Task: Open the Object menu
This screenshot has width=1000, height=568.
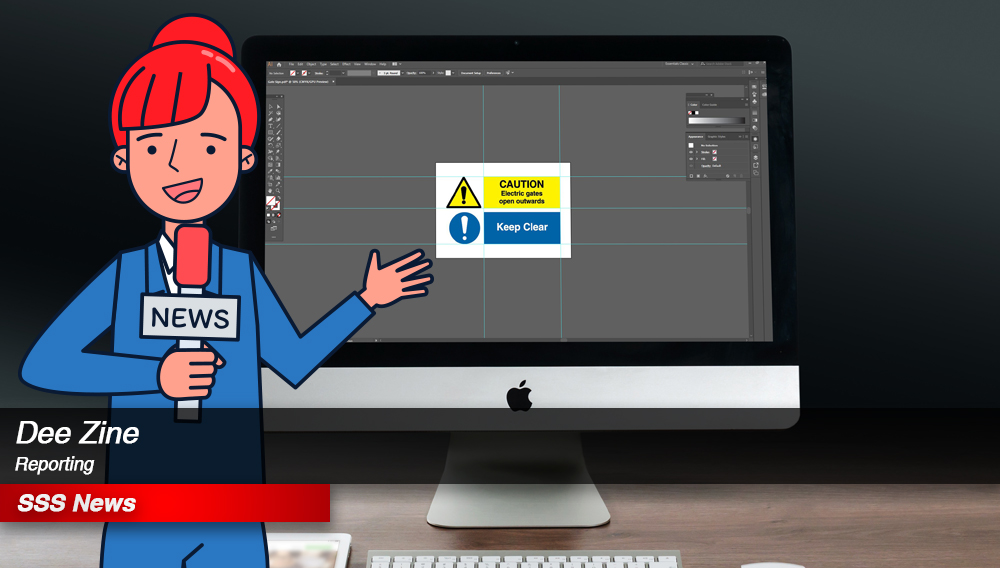Action: point(311,64)
